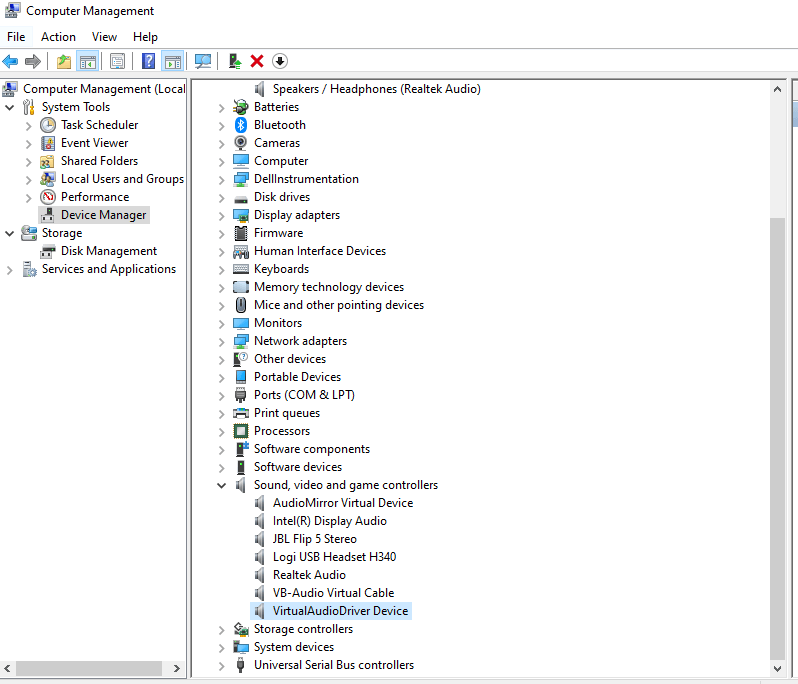Expand the Shared Folders node arrow
The width and height of the screenshot is (798, 684).
(28, 162)
